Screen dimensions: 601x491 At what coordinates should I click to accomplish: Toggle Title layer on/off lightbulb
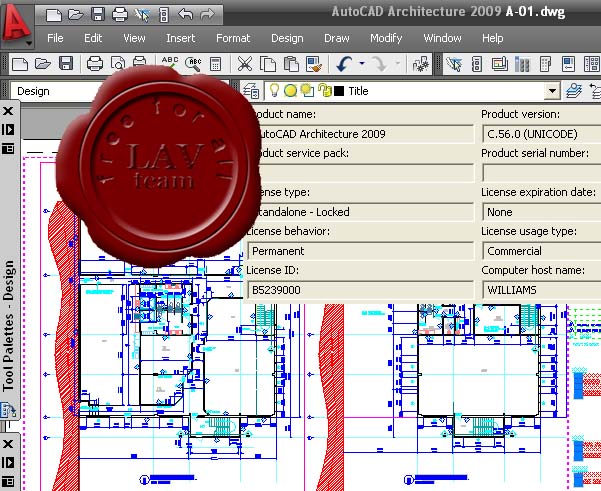pyautogui.click(x=274, y=90)
